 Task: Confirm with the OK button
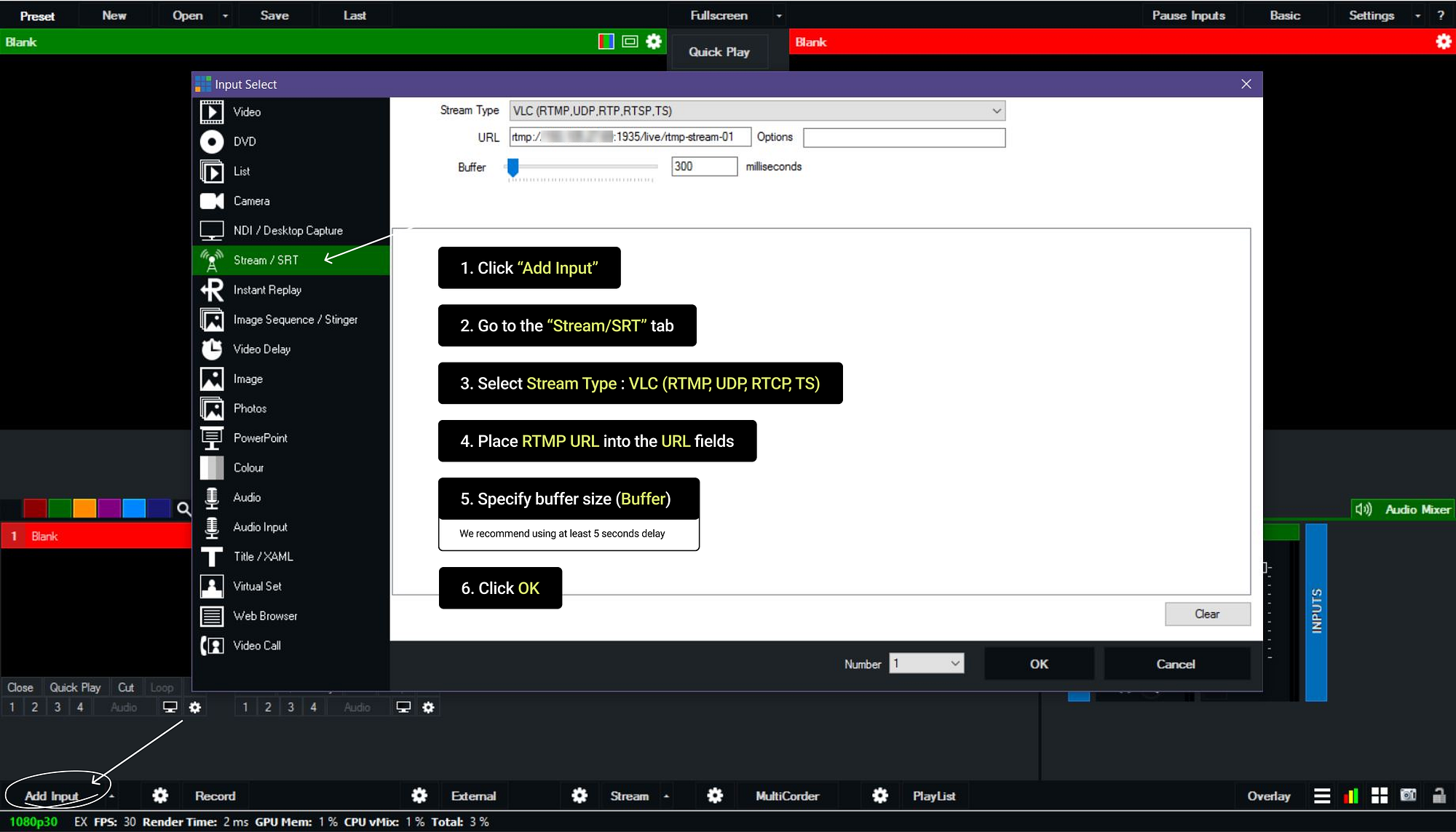[x=1039, y=664]
